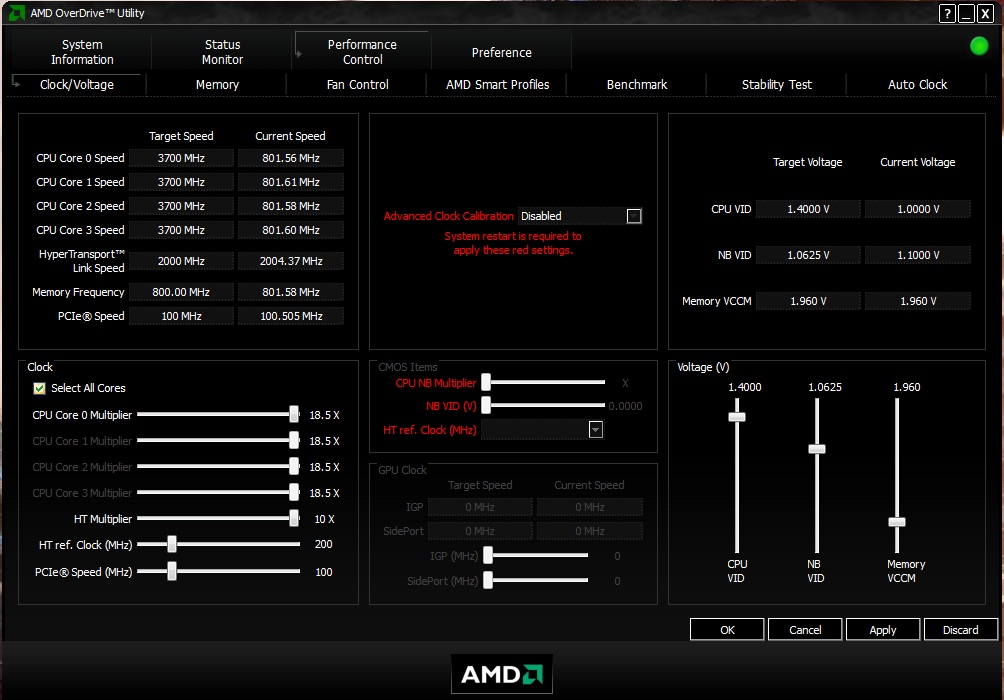Click the CPU Core 0 Multiplier slider handle

(294, 414)
